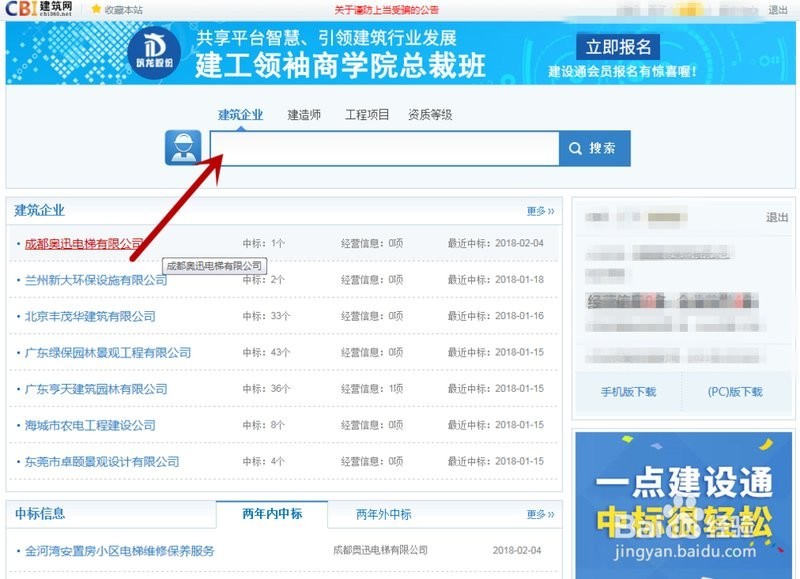Open the 关于谨防上当受骗的公告 notice
This screenshot has height=579, width=800.
(386, 10)
